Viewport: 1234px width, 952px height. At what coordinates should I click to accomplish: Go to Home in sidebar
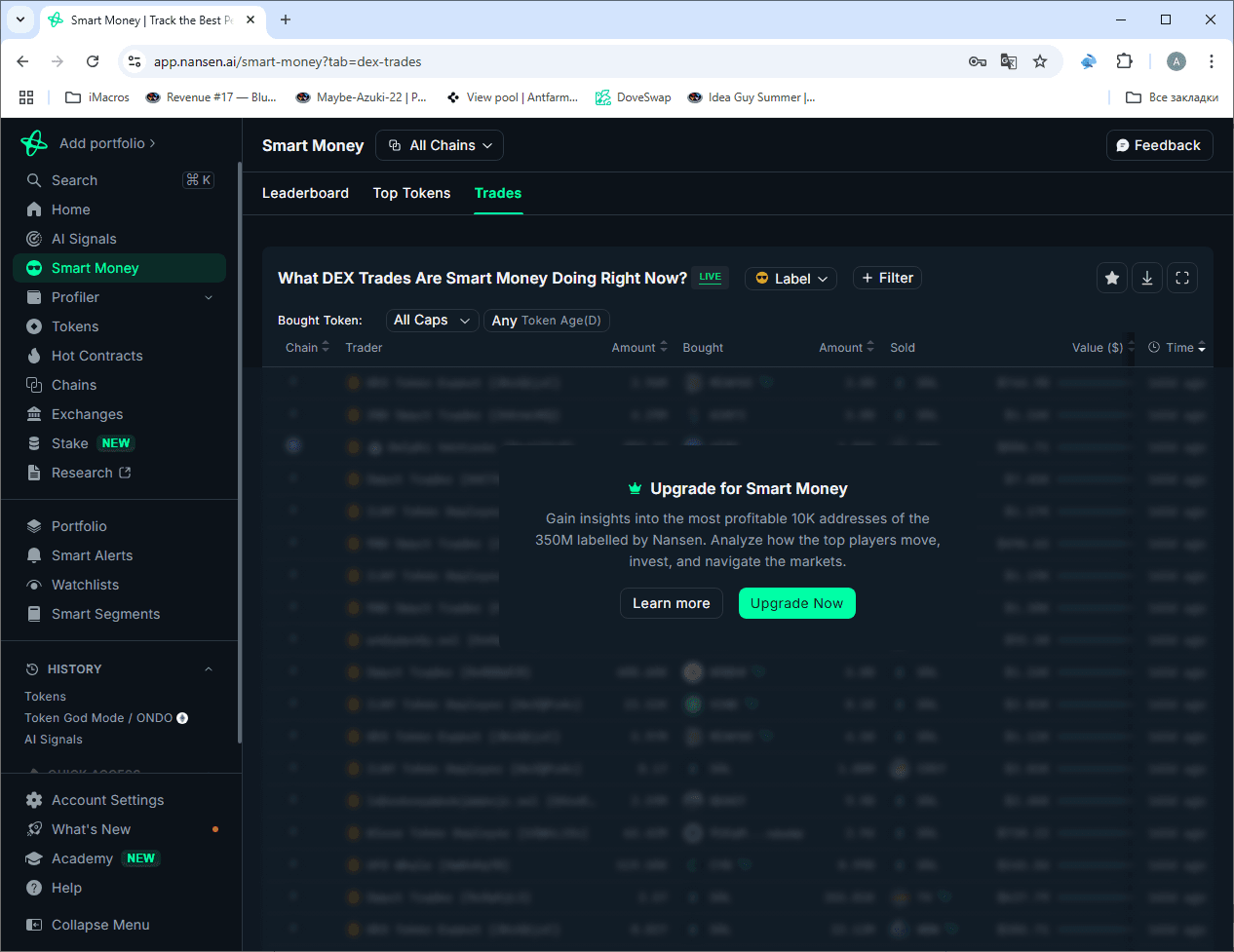[119, 209]
